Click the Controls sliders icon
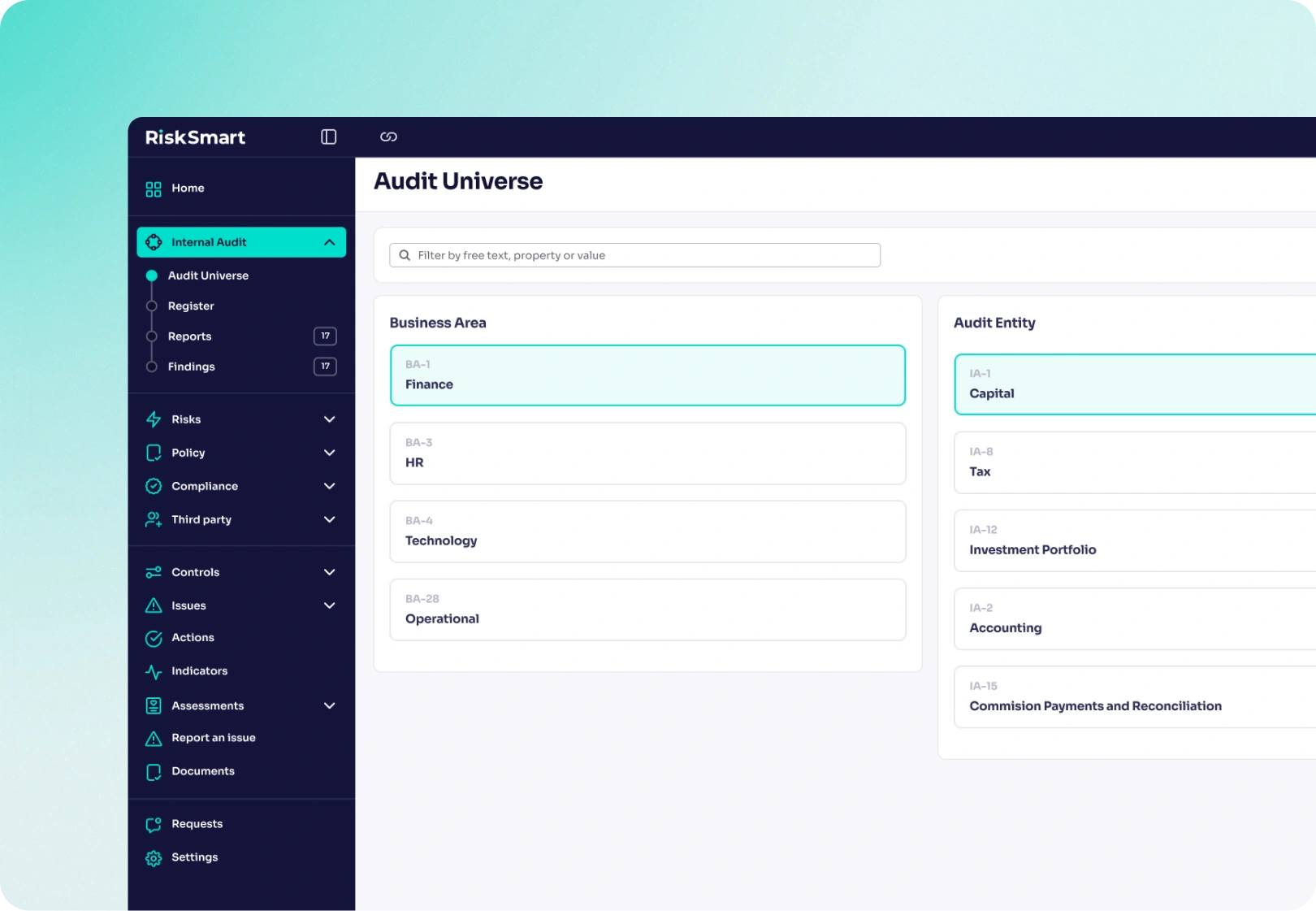This screenshot has height=911, width=1316. (154, 572)
